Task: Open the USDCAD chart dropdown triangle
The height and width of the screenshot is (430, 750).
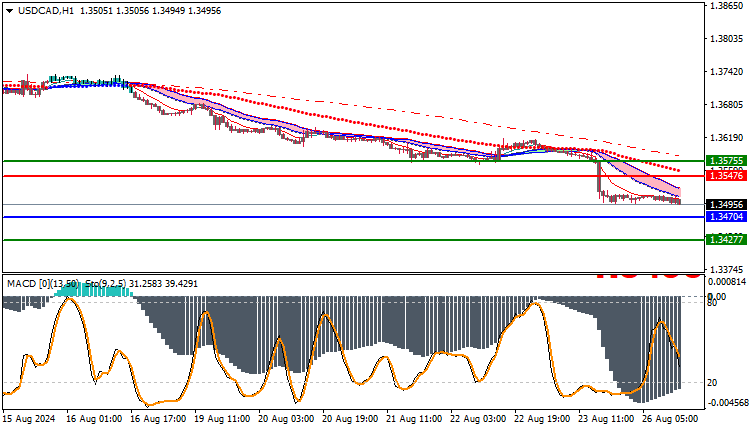Action: (10, 11)
